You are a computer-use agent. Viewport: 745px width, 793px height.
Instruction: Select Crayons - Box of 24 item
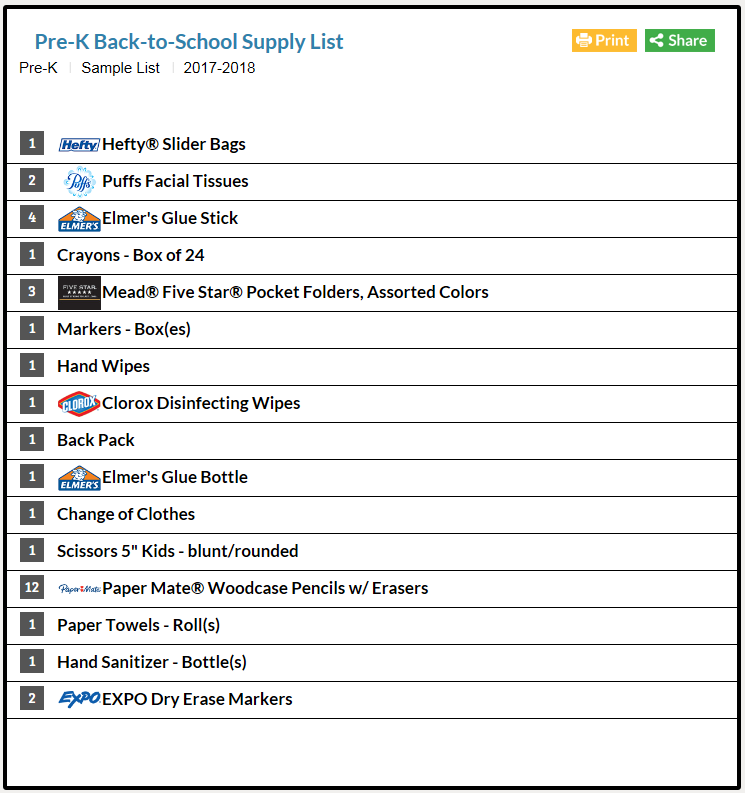coord(130,255)
